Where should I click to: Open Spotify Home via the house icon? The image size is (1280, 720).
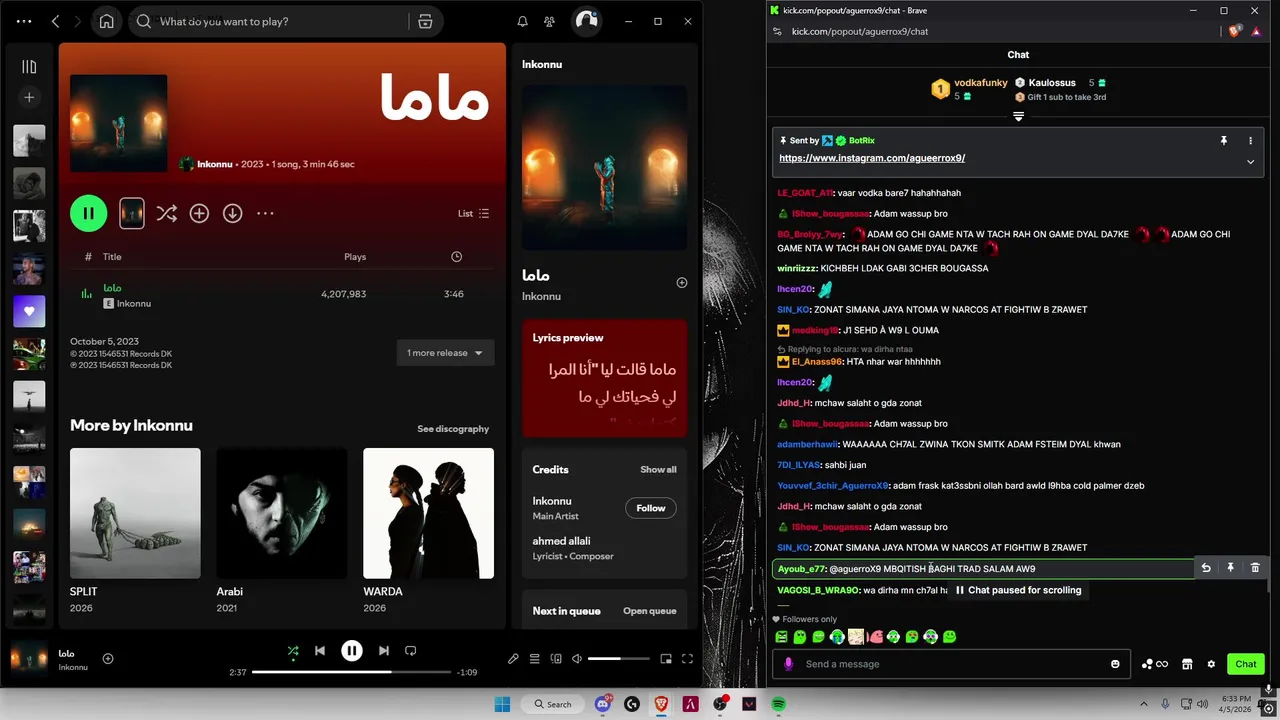pos(106,21)
